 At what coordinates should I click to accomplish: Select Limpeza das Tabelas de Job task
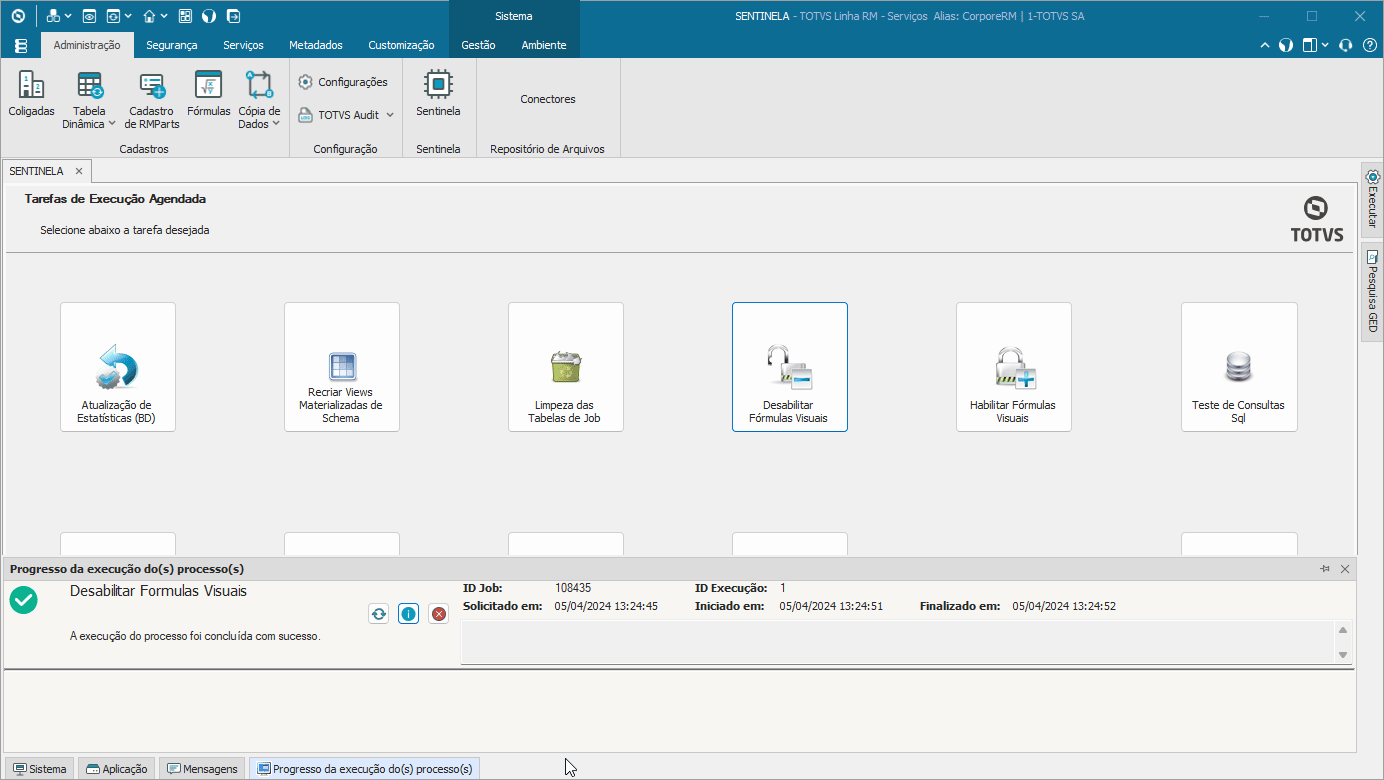click(566, 367)
